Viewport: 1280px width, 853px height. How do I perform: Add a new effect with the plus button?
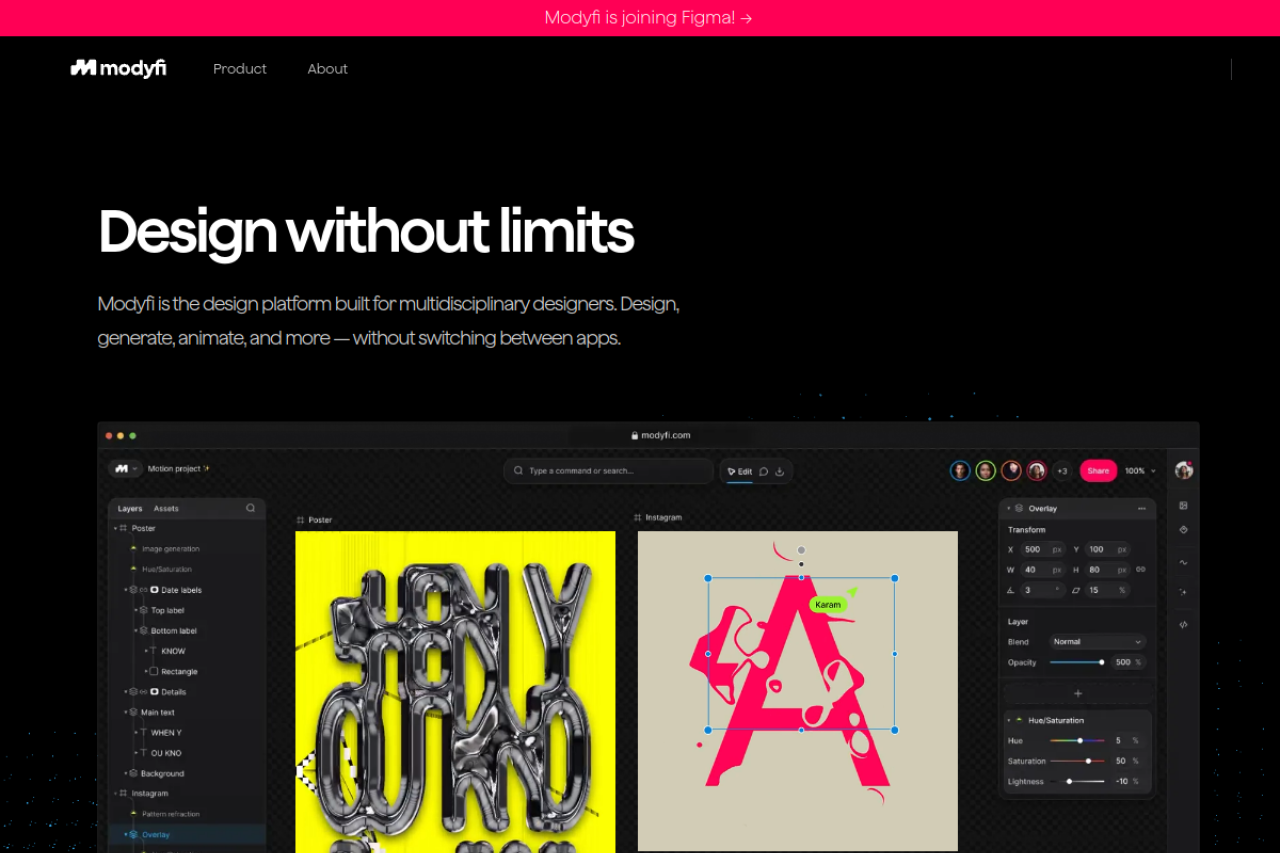coord(1078,693)
